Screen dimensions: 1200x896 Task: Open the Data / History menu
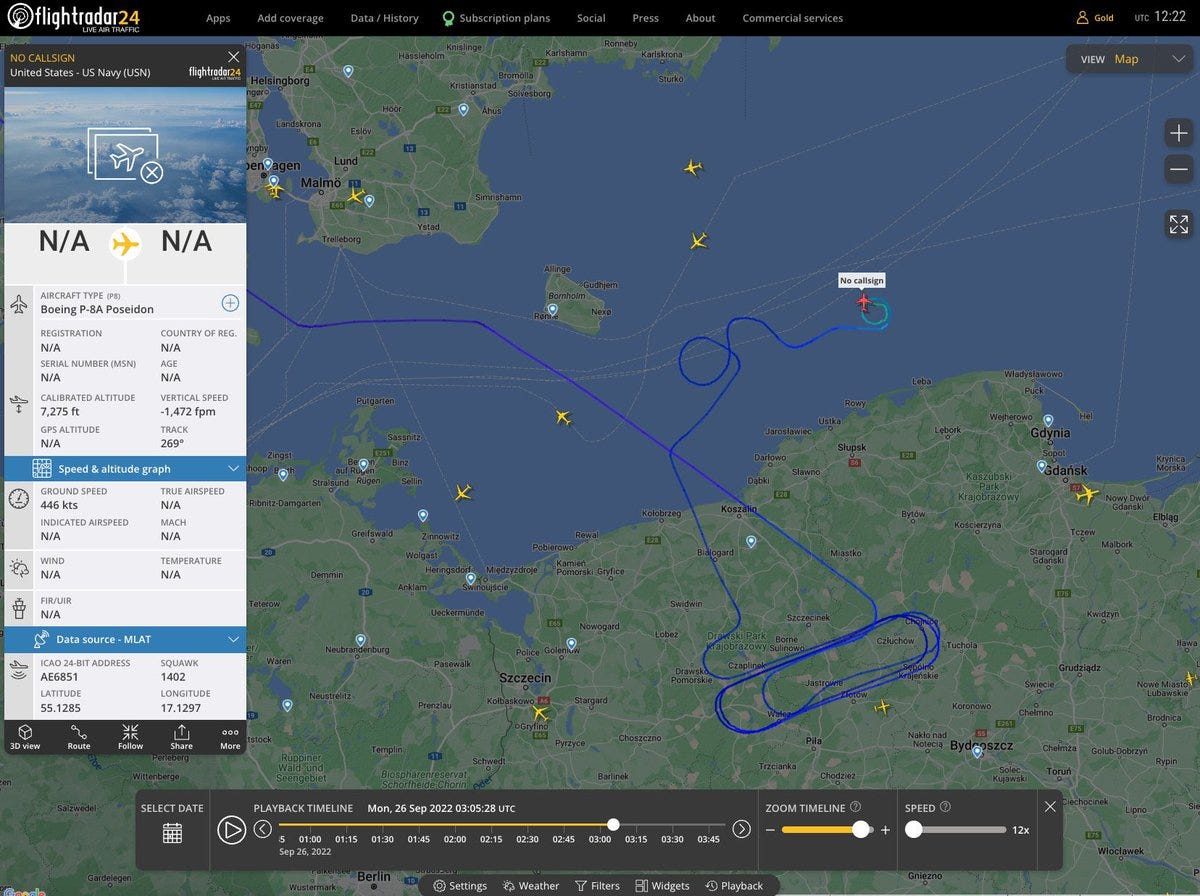384,18
